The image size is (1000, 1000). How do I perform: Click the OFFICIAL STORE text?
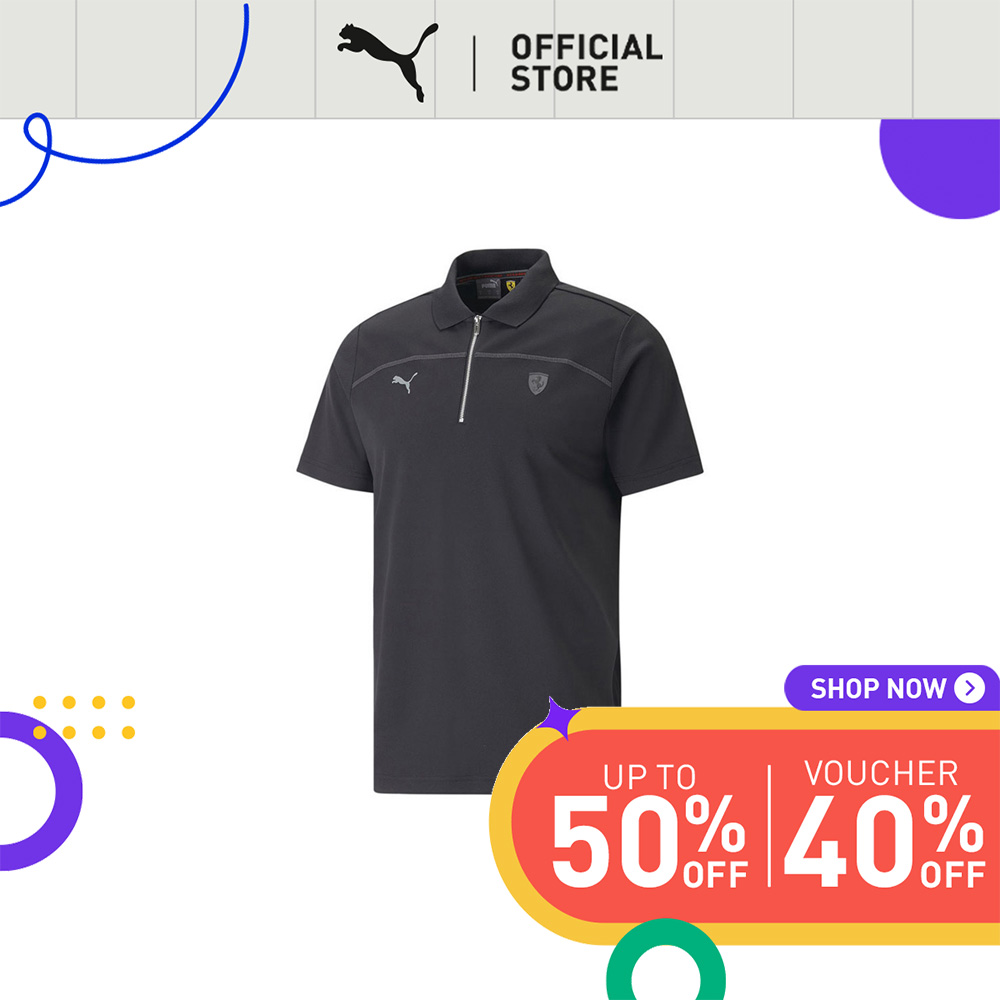pos(586,62)
